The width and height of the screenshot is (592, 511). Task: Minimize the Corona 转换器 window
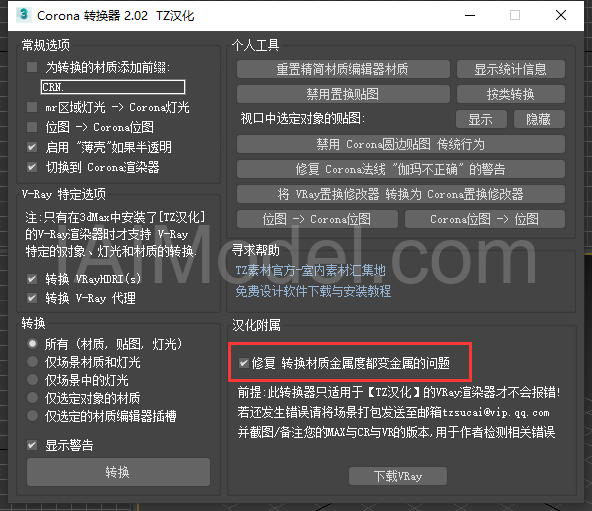point(470,15)
